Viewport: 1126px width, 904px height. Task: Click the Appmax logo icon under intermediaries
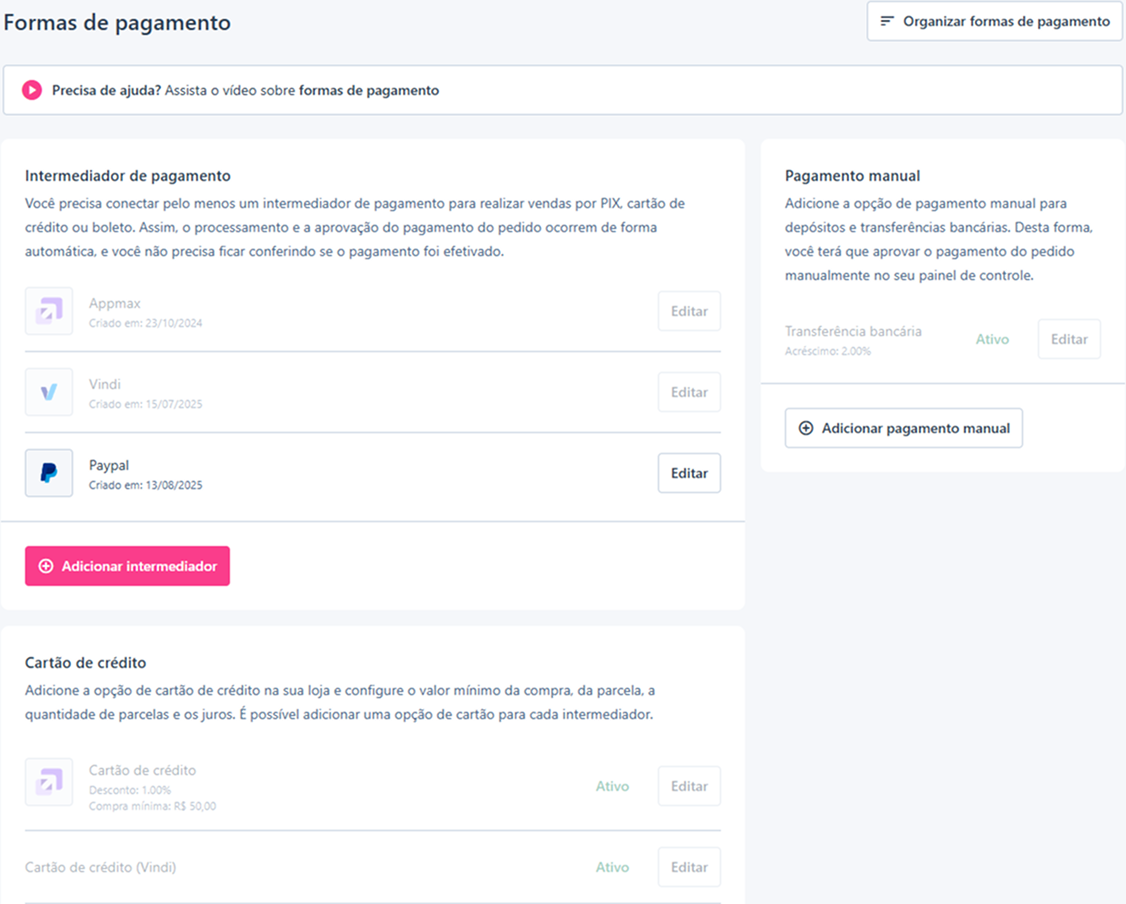49,311
